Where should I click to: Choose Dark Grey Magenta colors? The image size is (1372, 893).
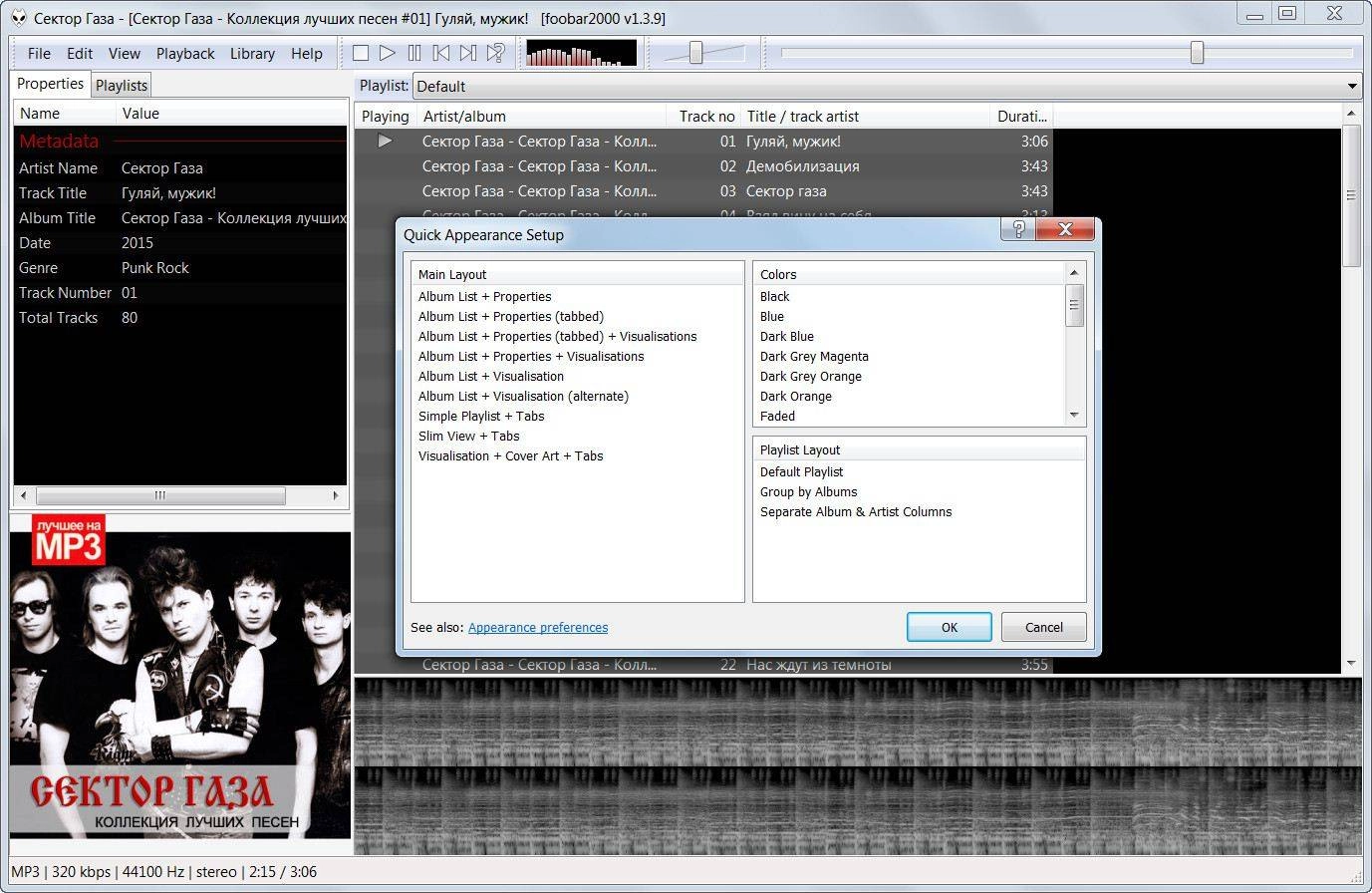[814, 356]
